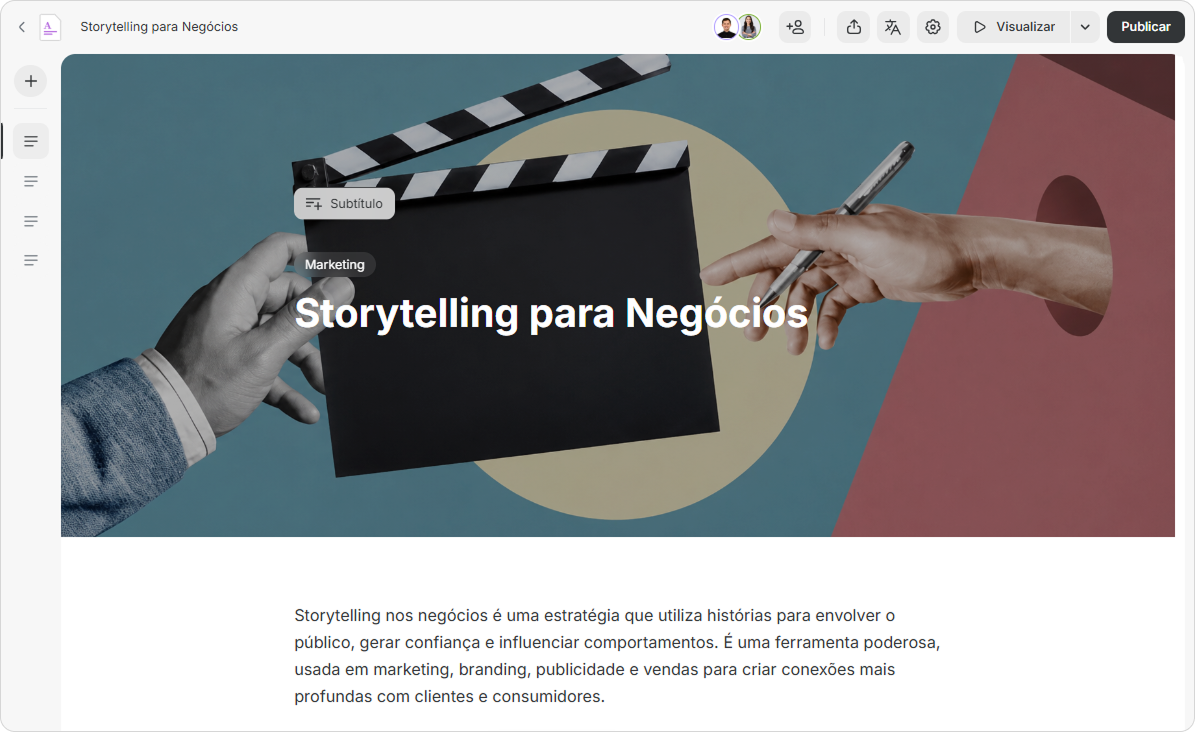Screen dimensions: 1195x732
Task: Click the document title in top bar
Action: point(159,27)
